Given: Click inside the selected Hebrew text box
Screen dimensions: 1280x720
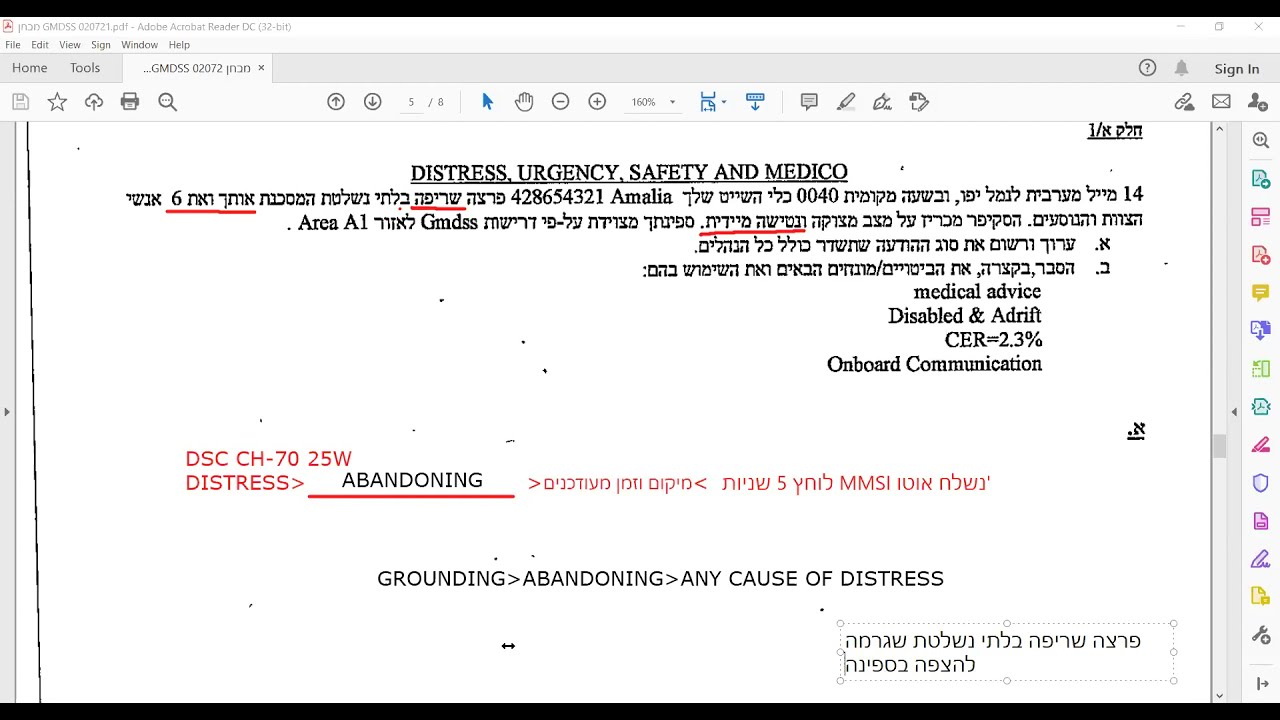Looking at the screenshot, I should [x=1007, y=652].
